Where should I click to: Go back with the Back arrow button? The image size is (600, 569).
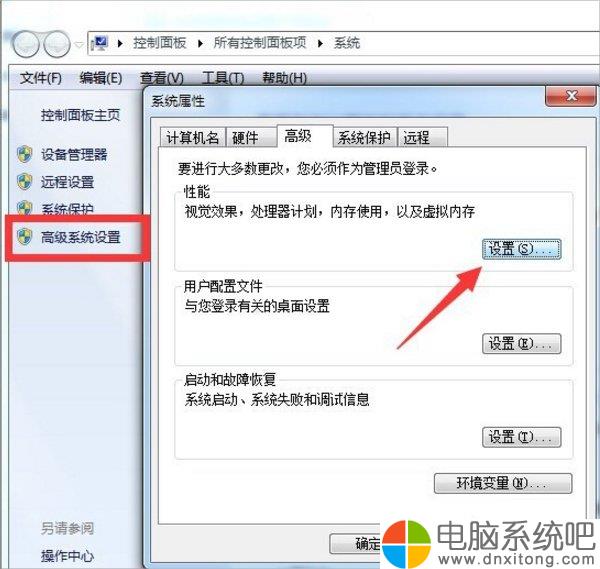tap(25, 44)
